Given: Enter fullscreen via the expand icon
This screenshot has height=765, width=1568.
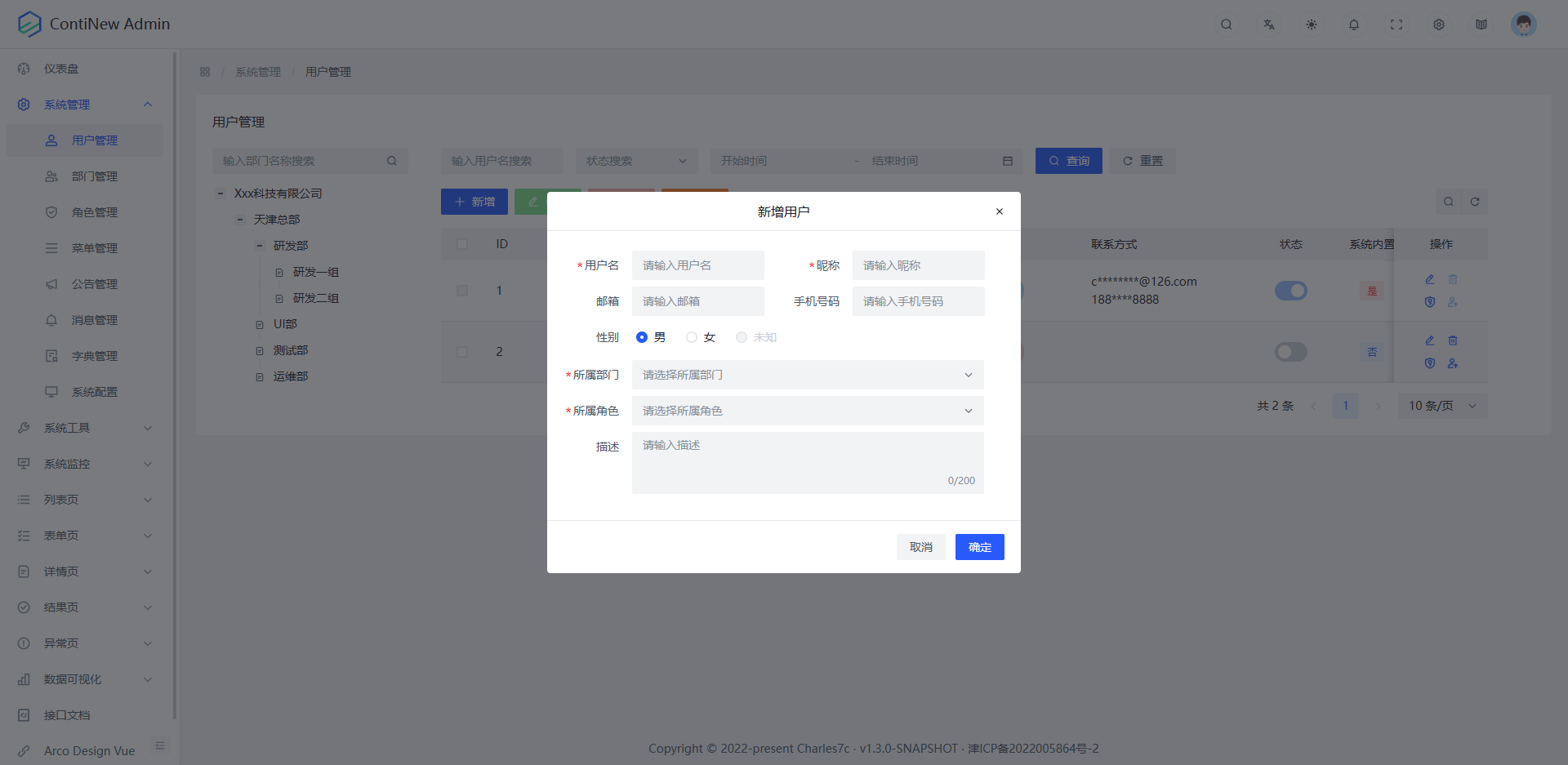Looking at the screenshot, I should click(x=1396, y=24).
